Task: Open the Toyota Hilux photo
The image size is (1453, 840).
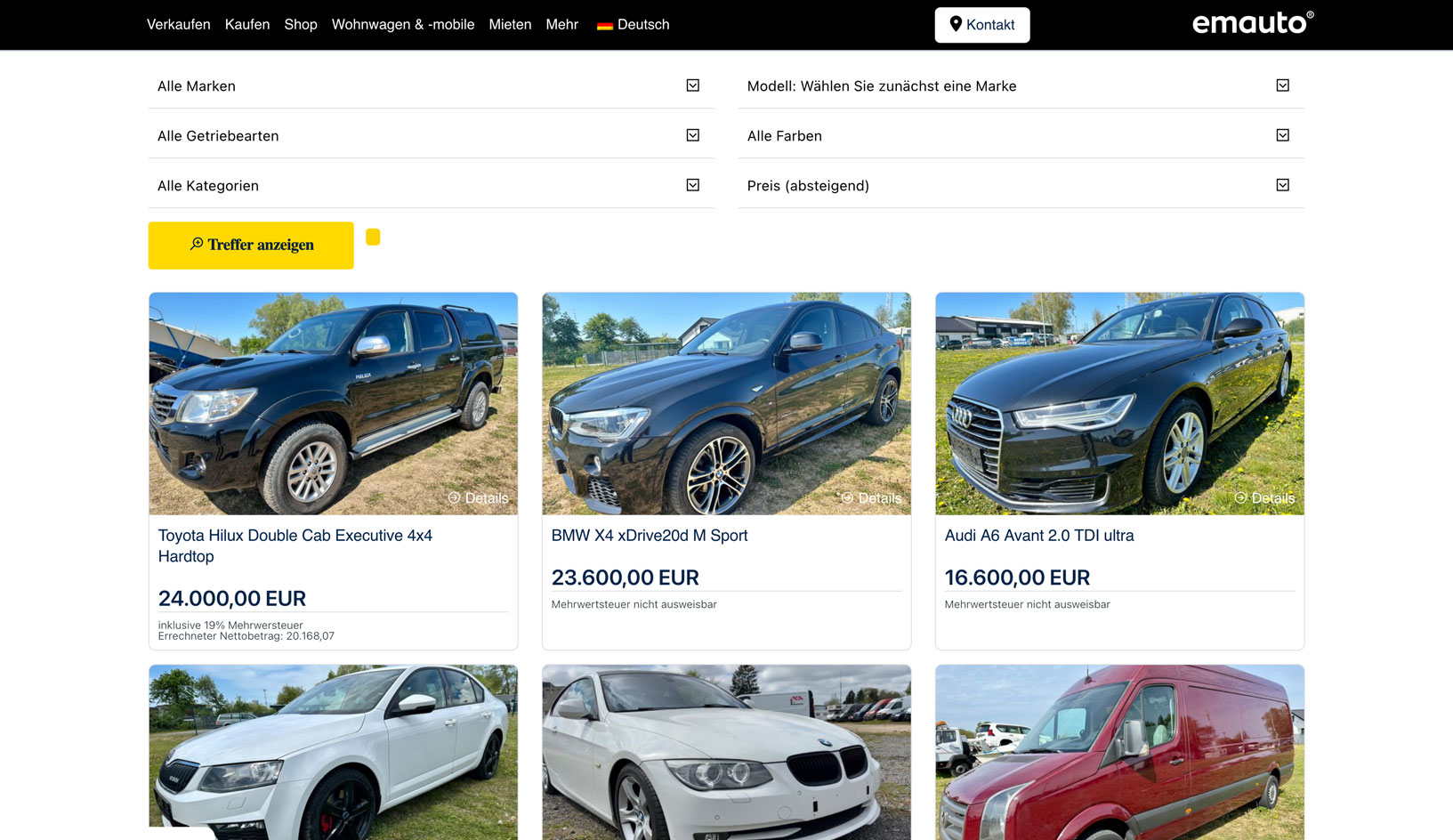Action: click(333, 403)
